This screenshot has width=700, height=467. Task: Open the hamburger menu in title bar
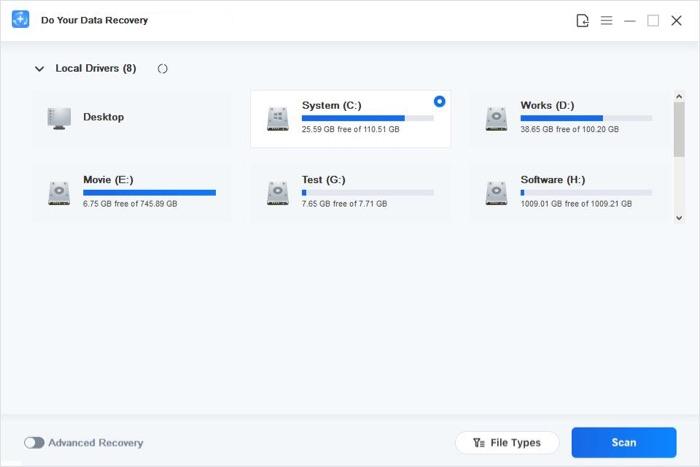[606, 21]
